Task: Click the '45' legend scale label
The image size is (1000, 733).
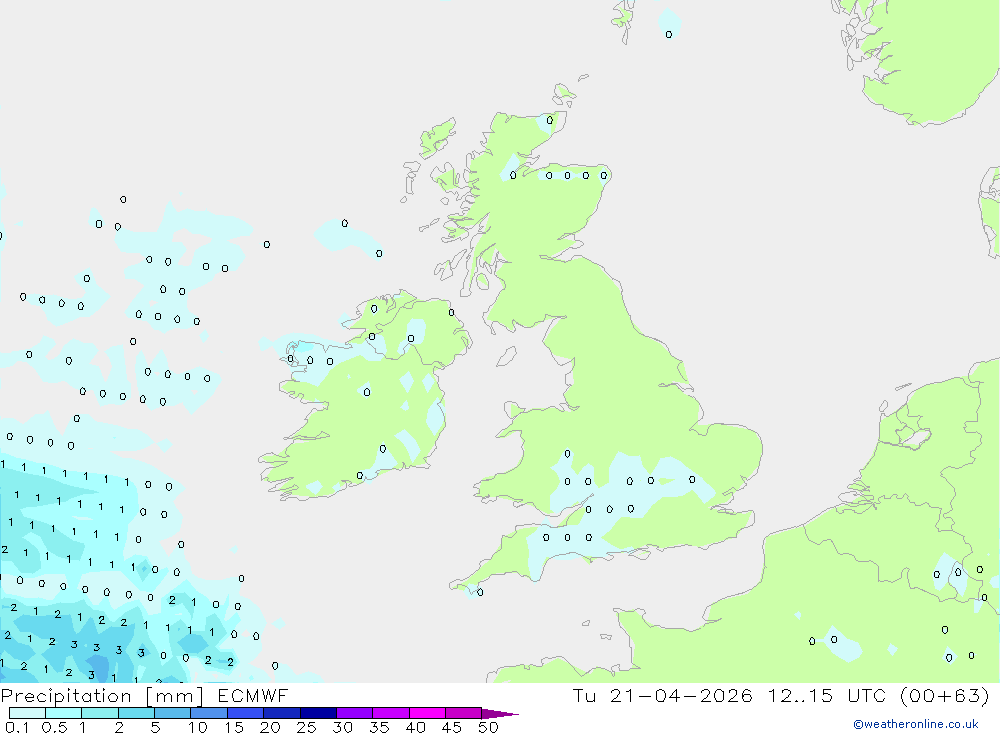Action: [452, 727]
